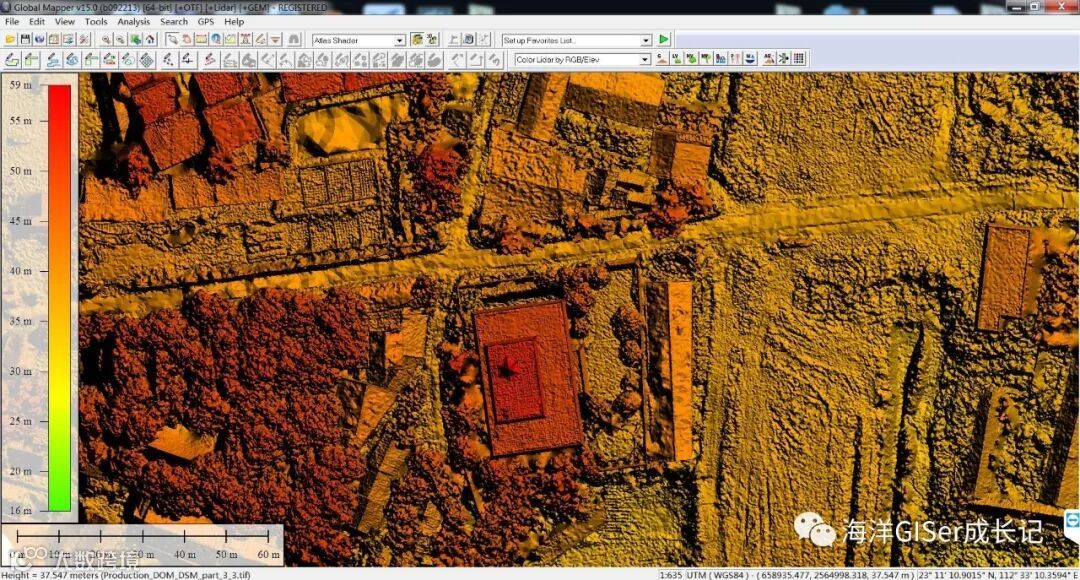Click the Open Data File folder icon

10,40
